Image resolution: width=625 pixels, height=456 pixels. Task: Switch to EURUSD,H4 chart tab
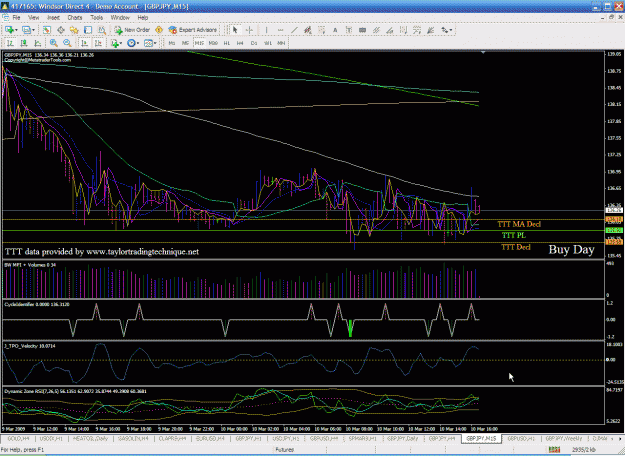tap(210, 438)
